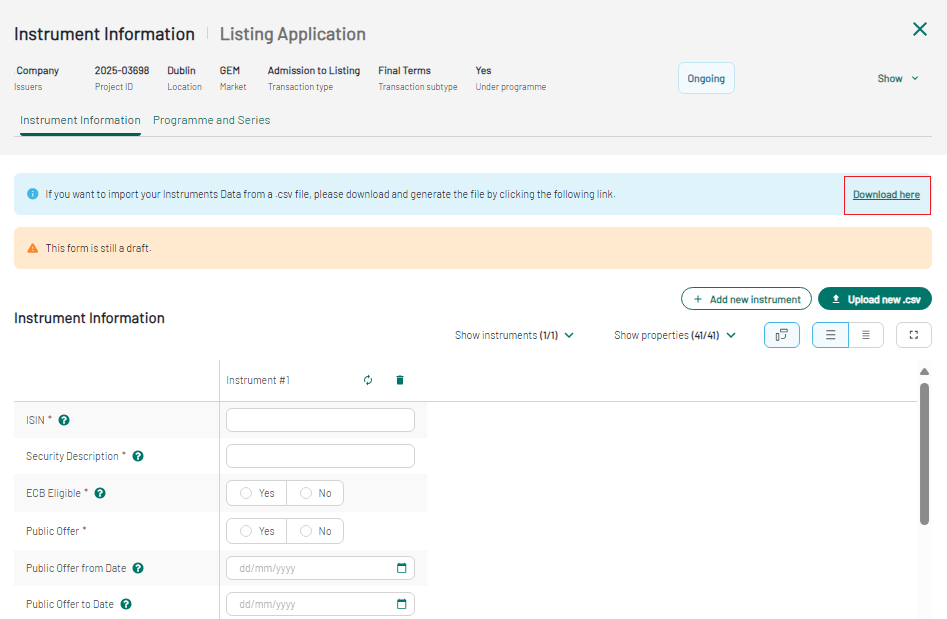This screenshot has width=947, height=619.
Task: Delete Instrument #1 using the trash icon
Action: pyautogui.click(x=400, y=380)
